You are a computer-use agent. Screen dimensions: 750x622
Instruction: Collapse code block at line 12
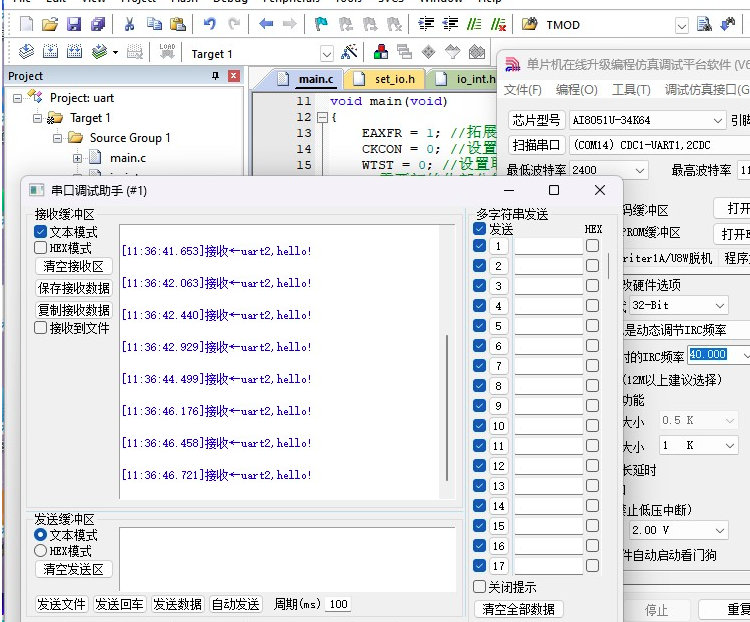click(x=323, y=117)
